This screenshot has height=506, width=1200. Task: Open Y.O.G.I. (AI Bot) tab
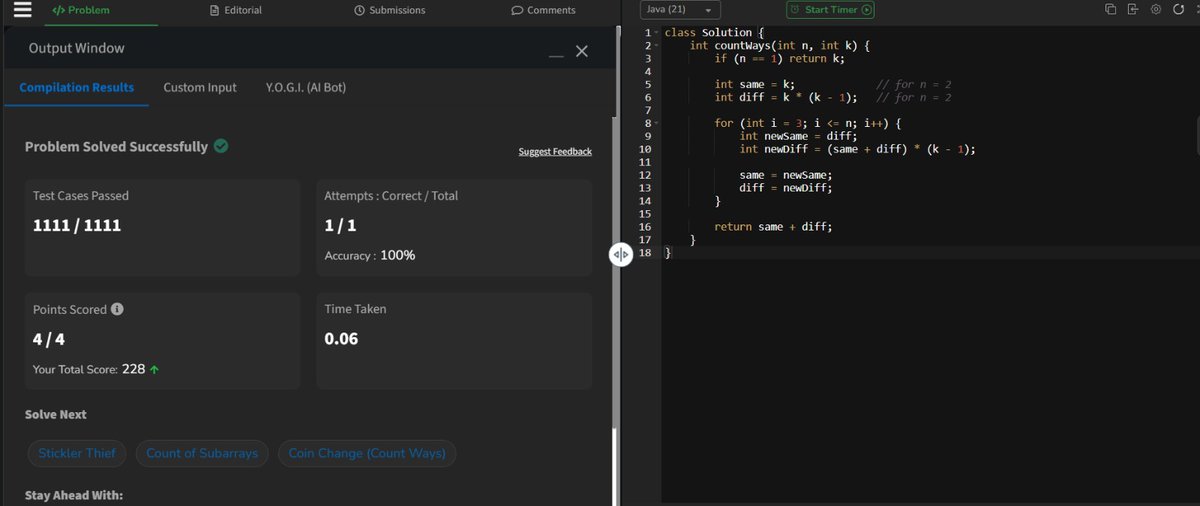[306, 87]
